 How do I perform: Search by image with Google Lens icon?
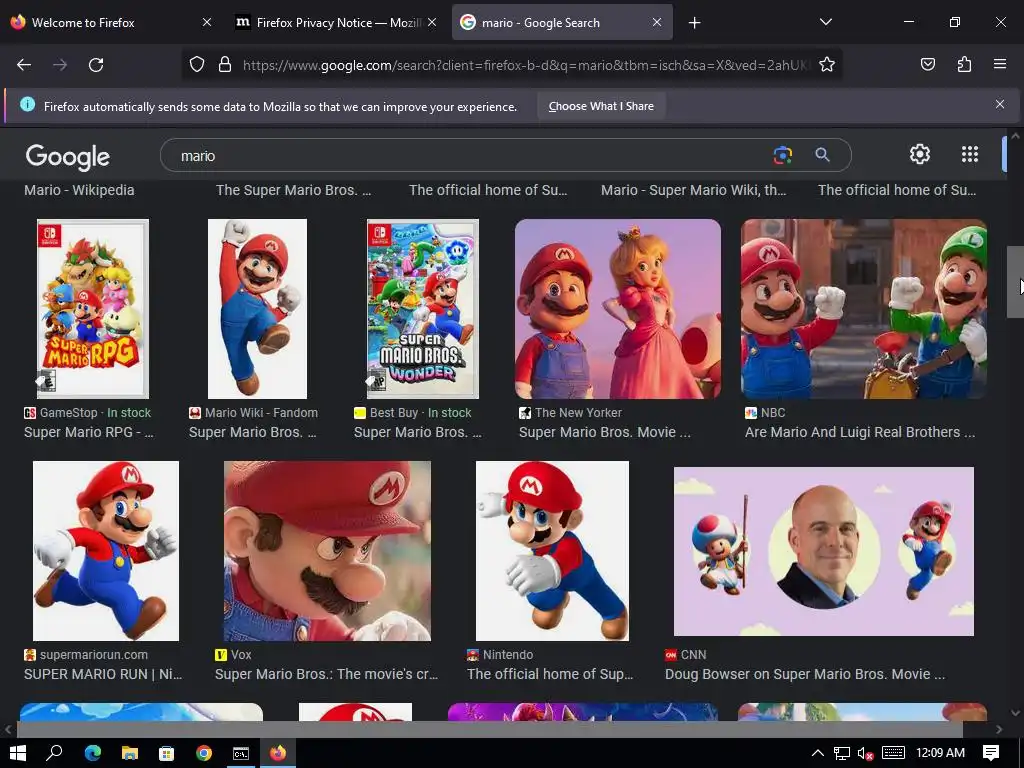(x=782, y=155)
